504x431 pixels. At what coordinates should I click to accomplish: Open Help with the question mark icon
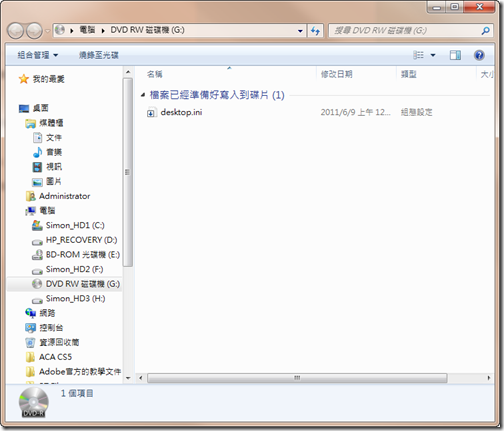[x=479, y=55]
